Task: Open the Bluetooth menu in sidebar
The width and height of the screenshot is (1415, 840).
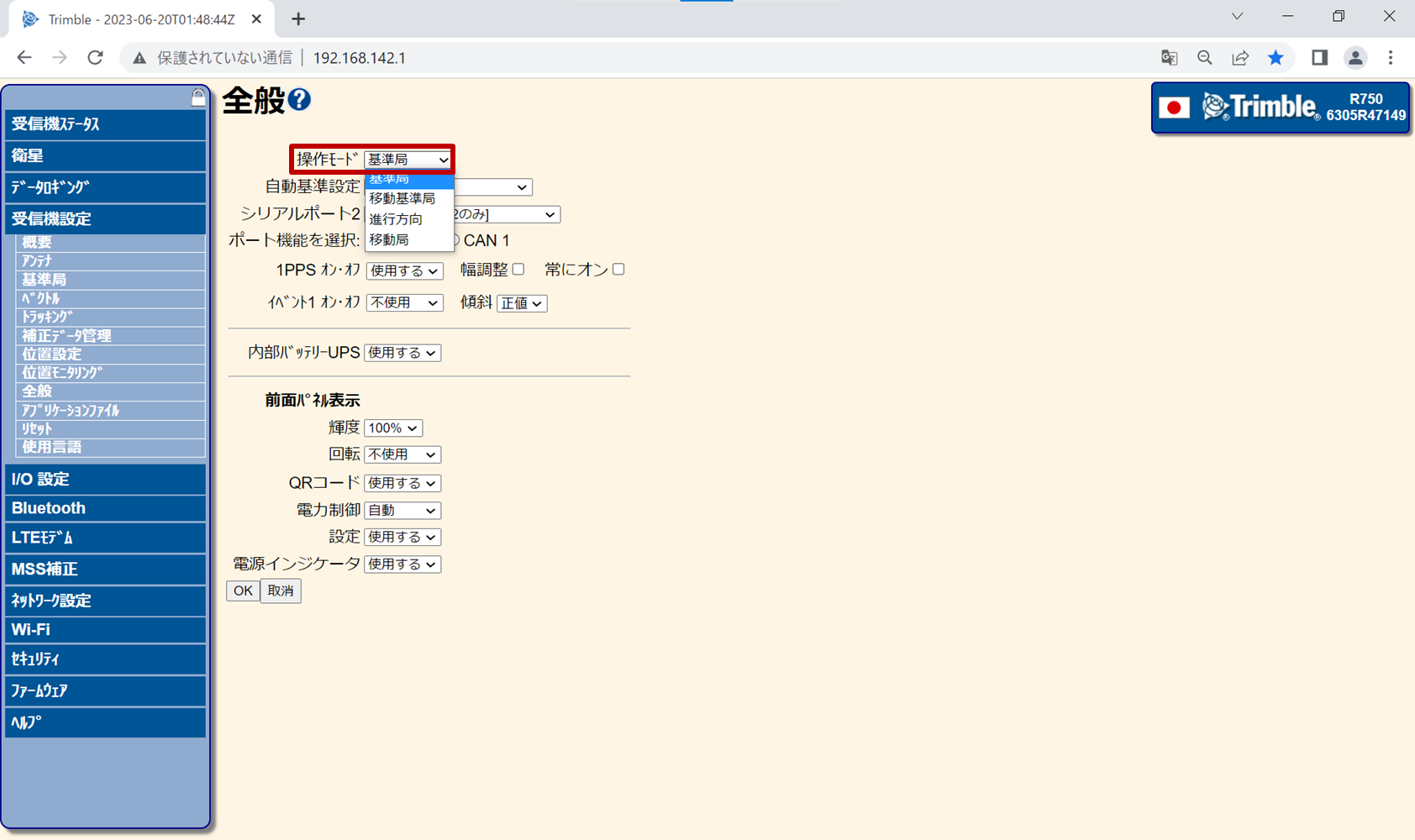Action: coord(105,508)
